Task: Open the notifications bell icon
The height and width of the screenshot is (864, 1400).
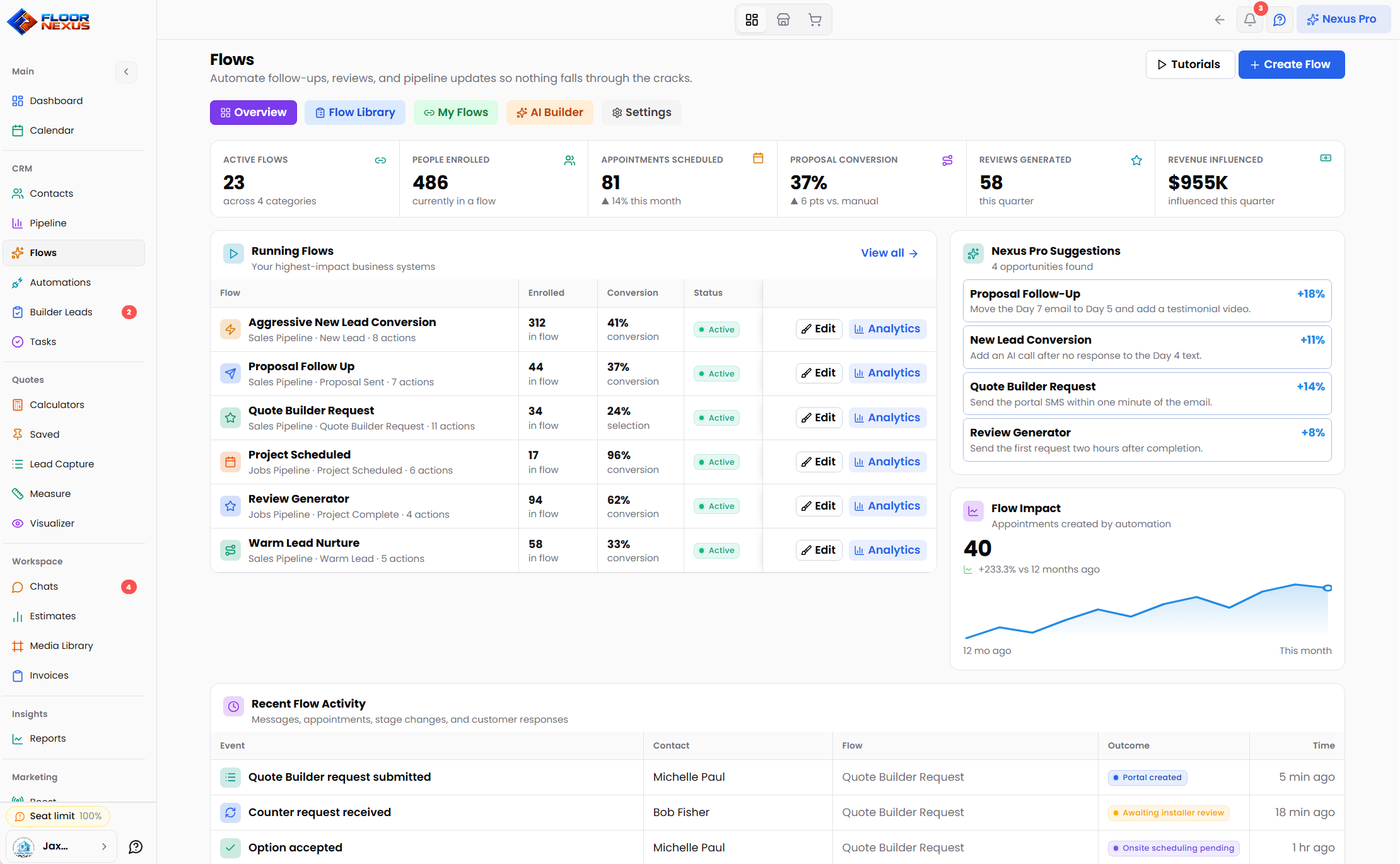Action: point(1250,20)
